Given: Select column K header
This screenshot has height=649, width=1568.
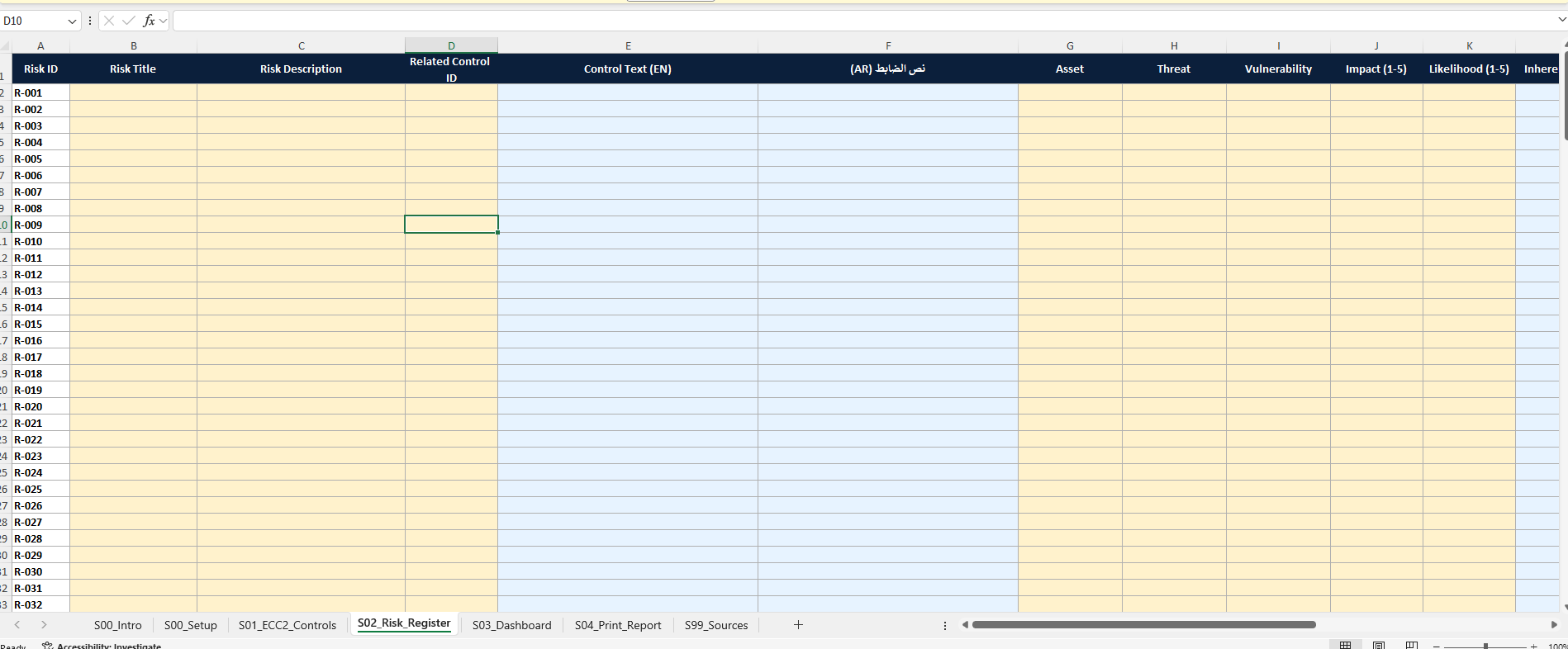Looking at the screenshot, I should 1469,46.
